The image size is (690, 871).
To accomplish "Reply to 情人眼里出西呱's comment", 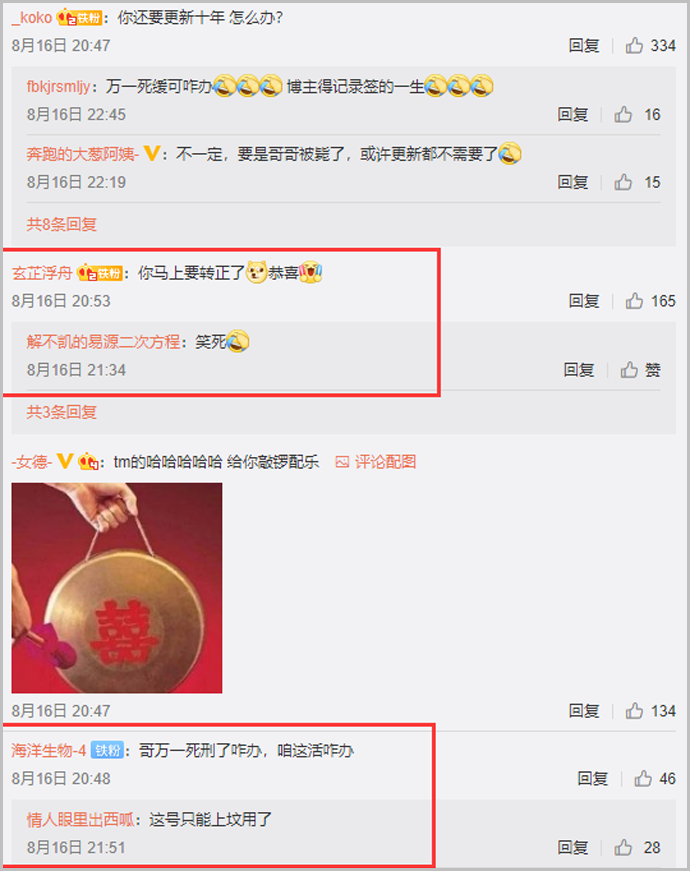I will pos(573,847).
